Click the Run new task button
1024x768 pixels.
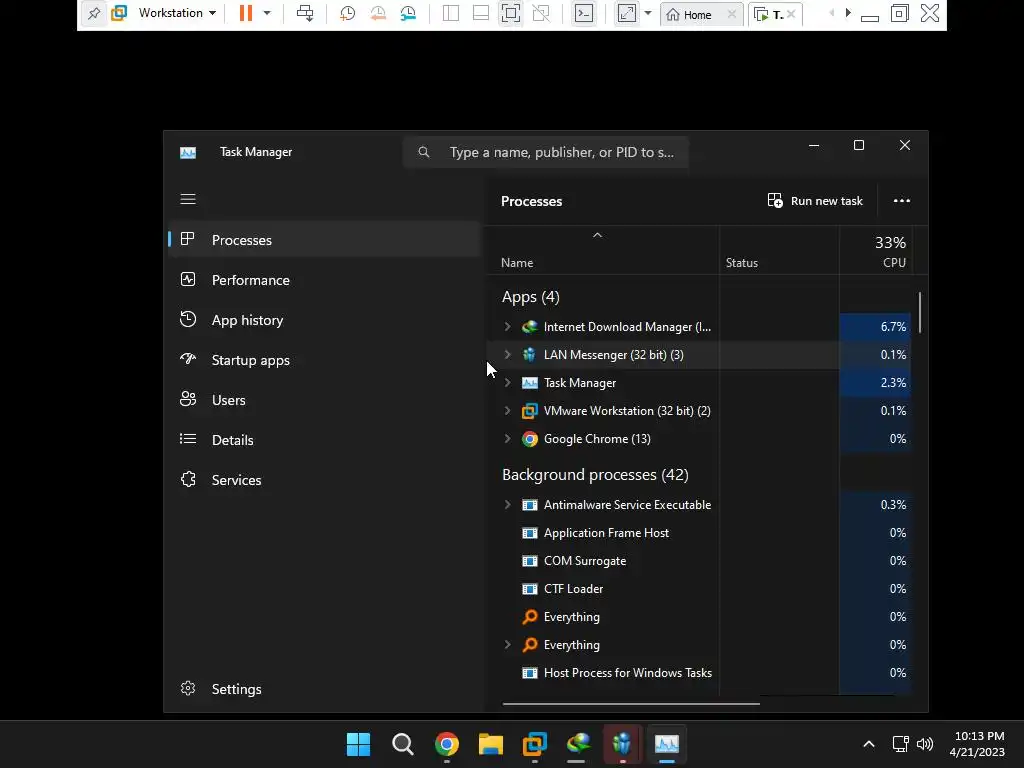[815, 200]
